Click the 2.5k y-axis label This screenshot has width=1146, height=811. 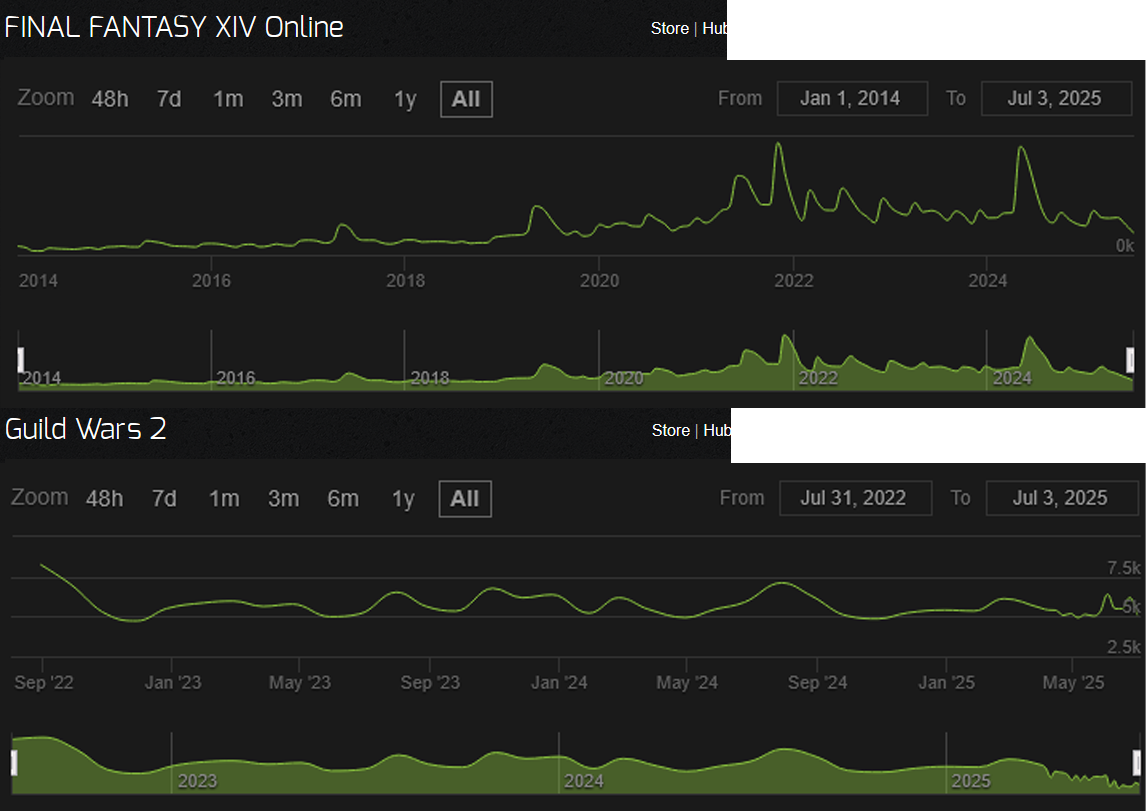[x=1123, y=647]
